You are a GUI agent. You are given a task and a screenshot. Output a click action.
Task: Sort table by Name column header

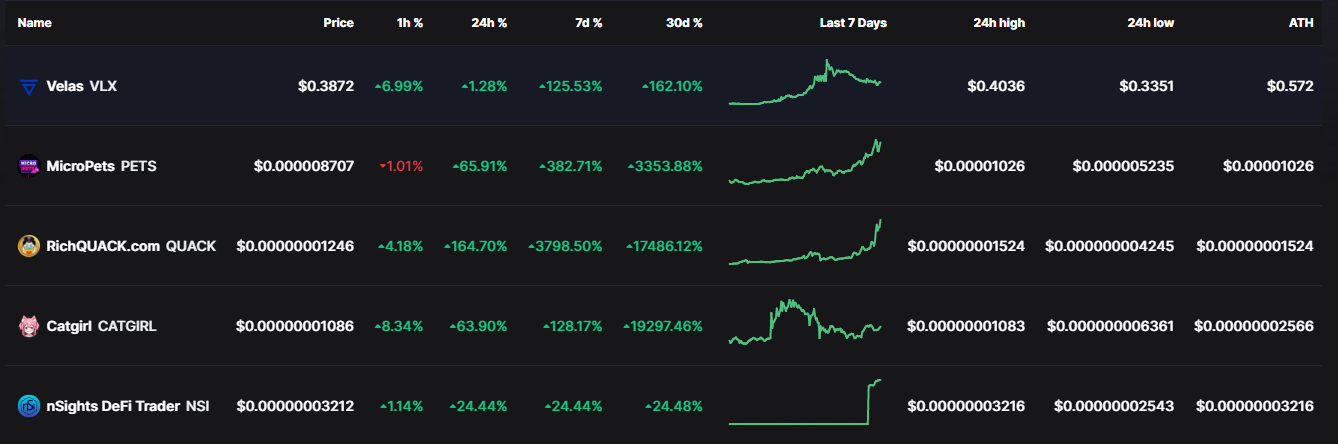(x=35, y=23)
